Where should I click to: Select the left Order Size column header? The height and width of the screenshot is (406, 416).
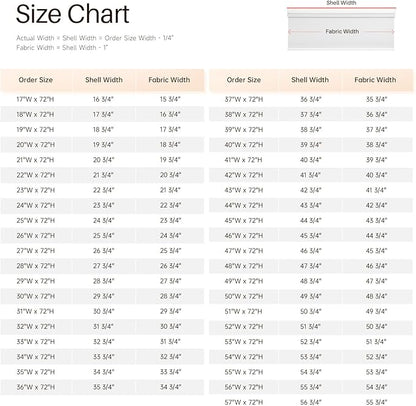click(x=36, y=80)
